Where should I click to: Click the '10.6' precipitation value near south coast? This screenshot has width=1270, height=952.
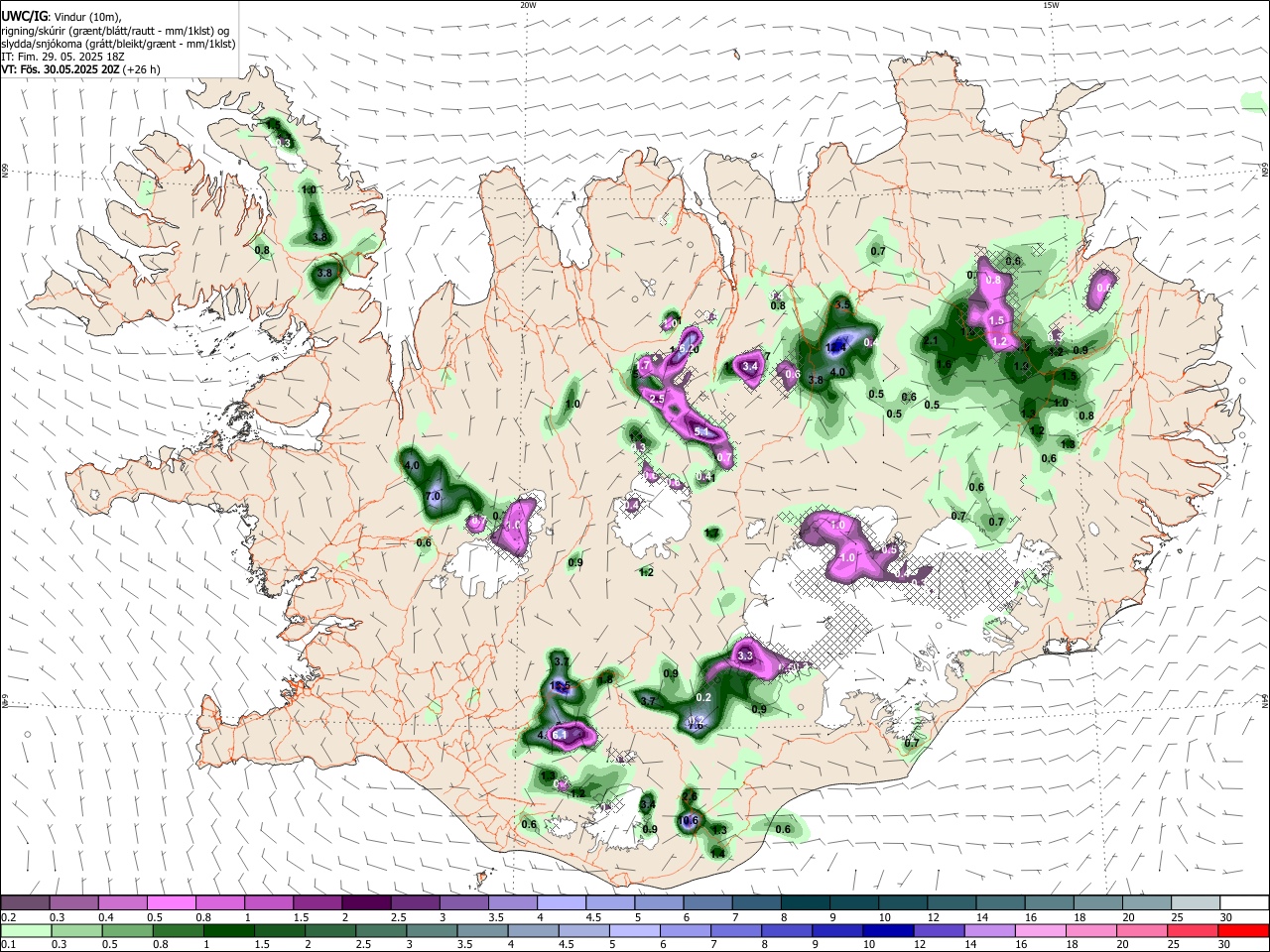click(688, 820)
